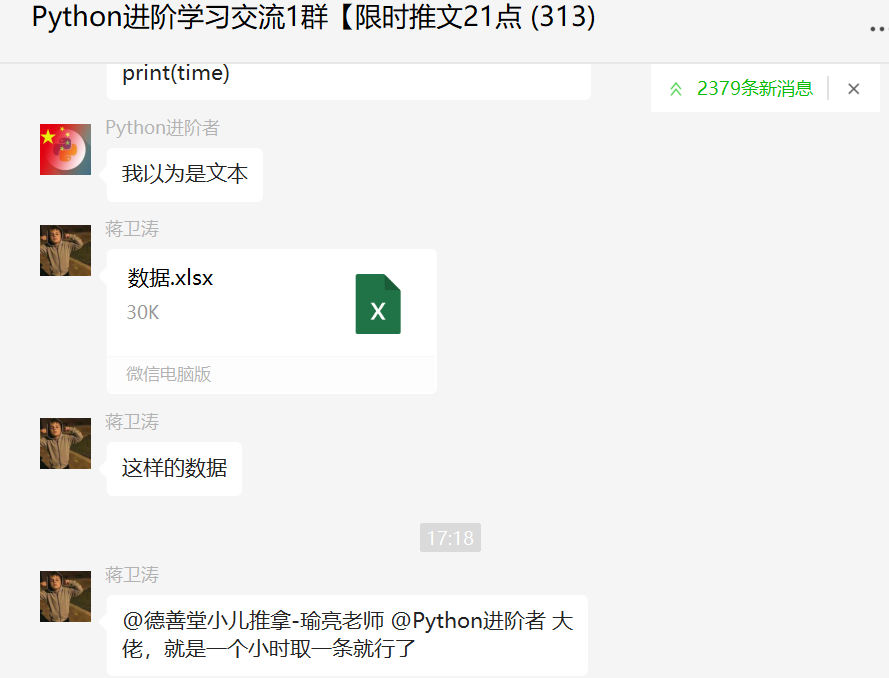889x678 pixels.
Task: Select the 这样的数据 message bubble
Action: pos(174,469)
